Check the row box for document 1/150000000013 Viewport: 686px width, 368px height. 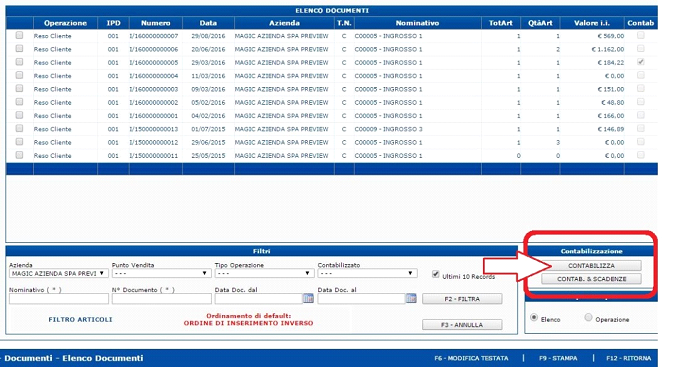click(19, 128)
